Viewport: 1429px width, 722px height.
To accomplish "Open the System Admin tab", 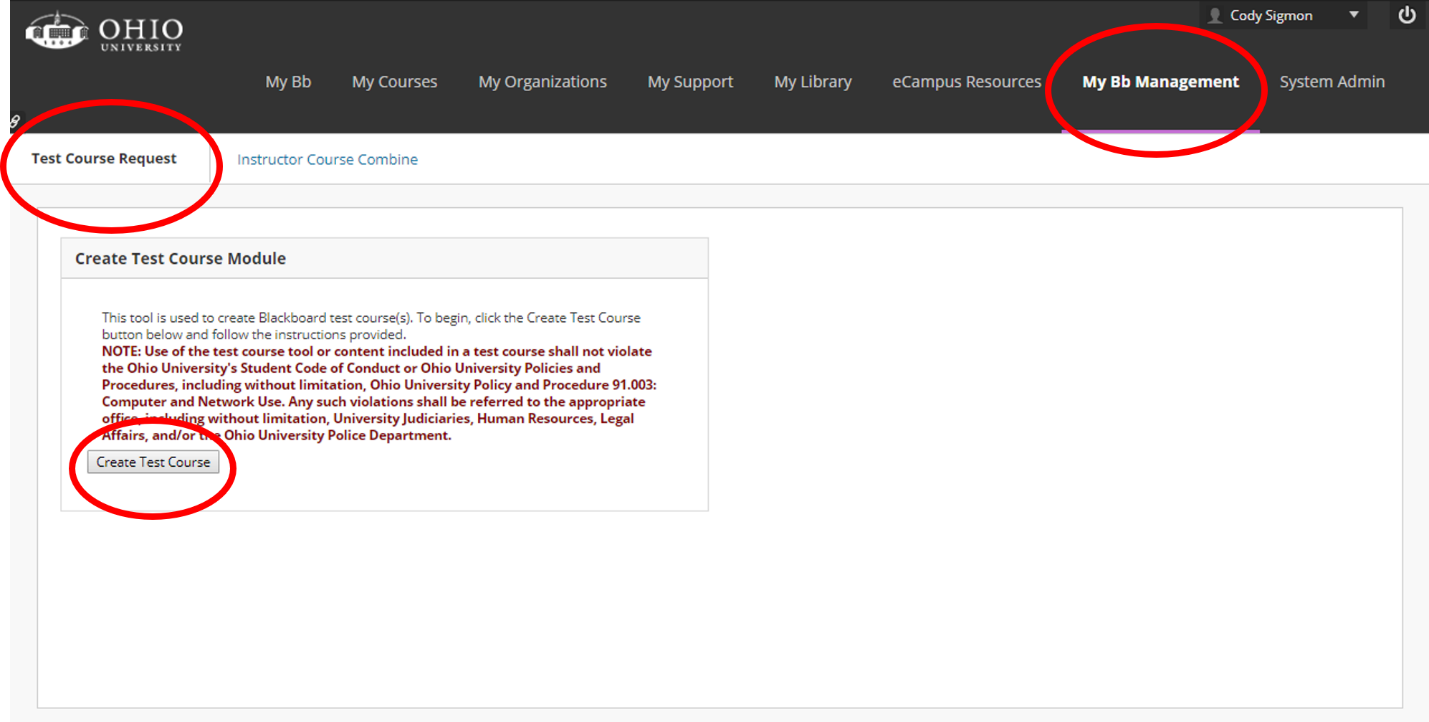I will (1332, 82).
